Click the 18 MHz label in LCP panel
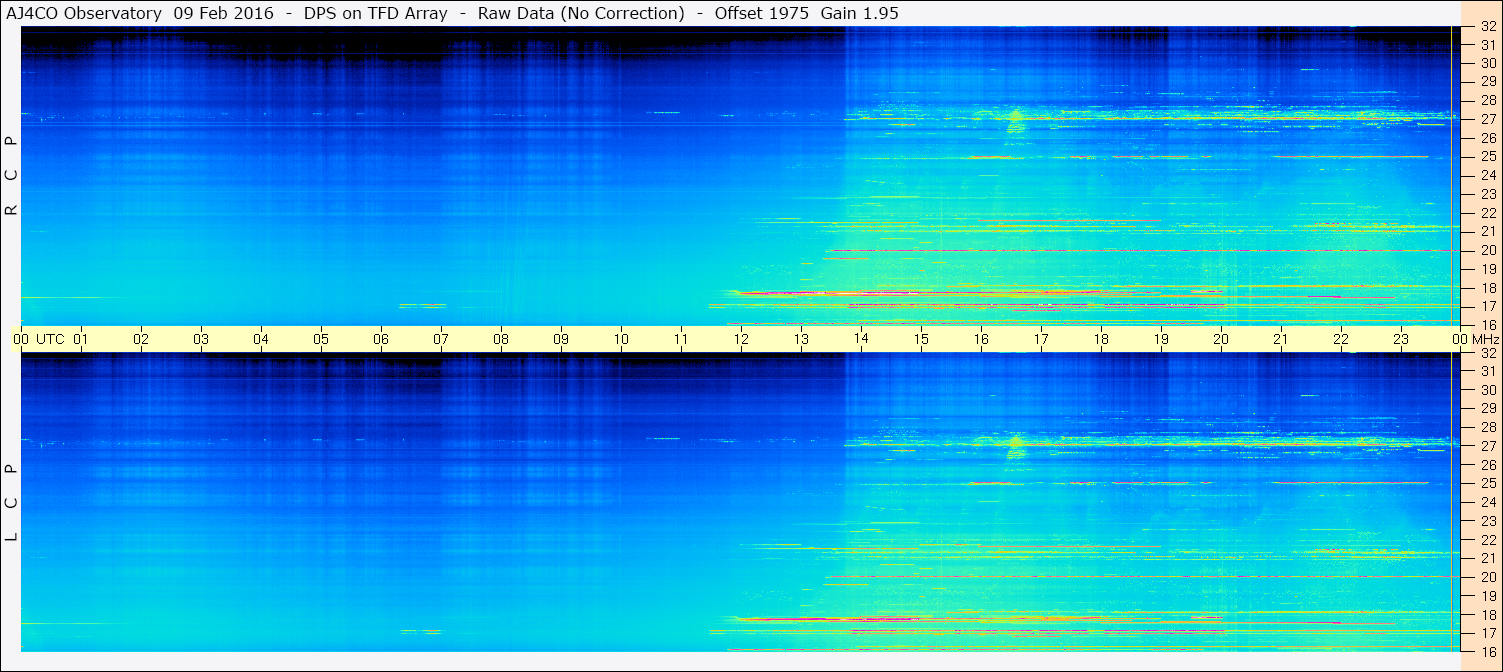The height and width of the screenshot is (672, 1503). pyautogui.click(x=1487, y=614)
